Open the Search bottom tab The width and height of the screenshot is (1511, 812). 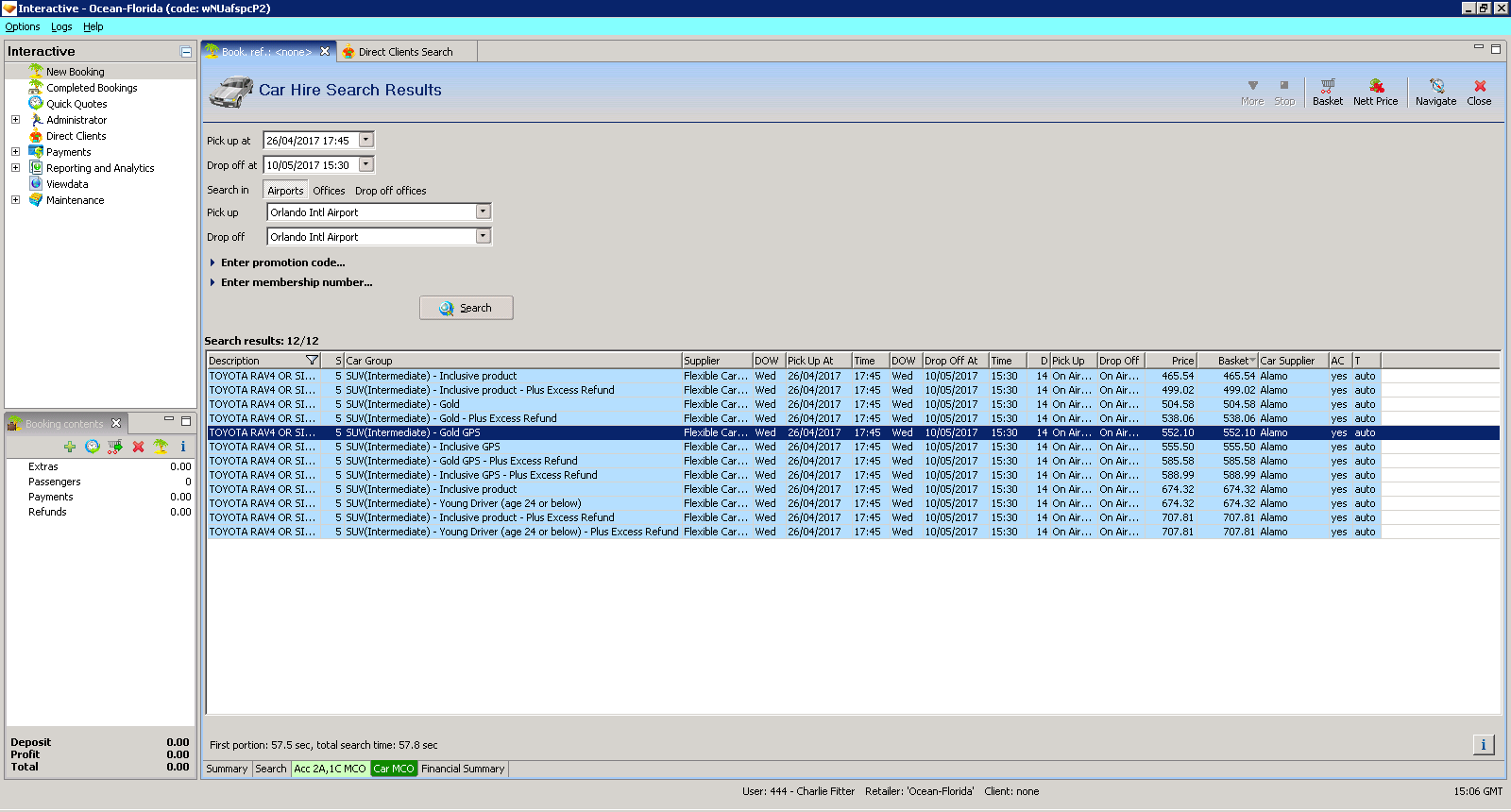tap(271, 769)
